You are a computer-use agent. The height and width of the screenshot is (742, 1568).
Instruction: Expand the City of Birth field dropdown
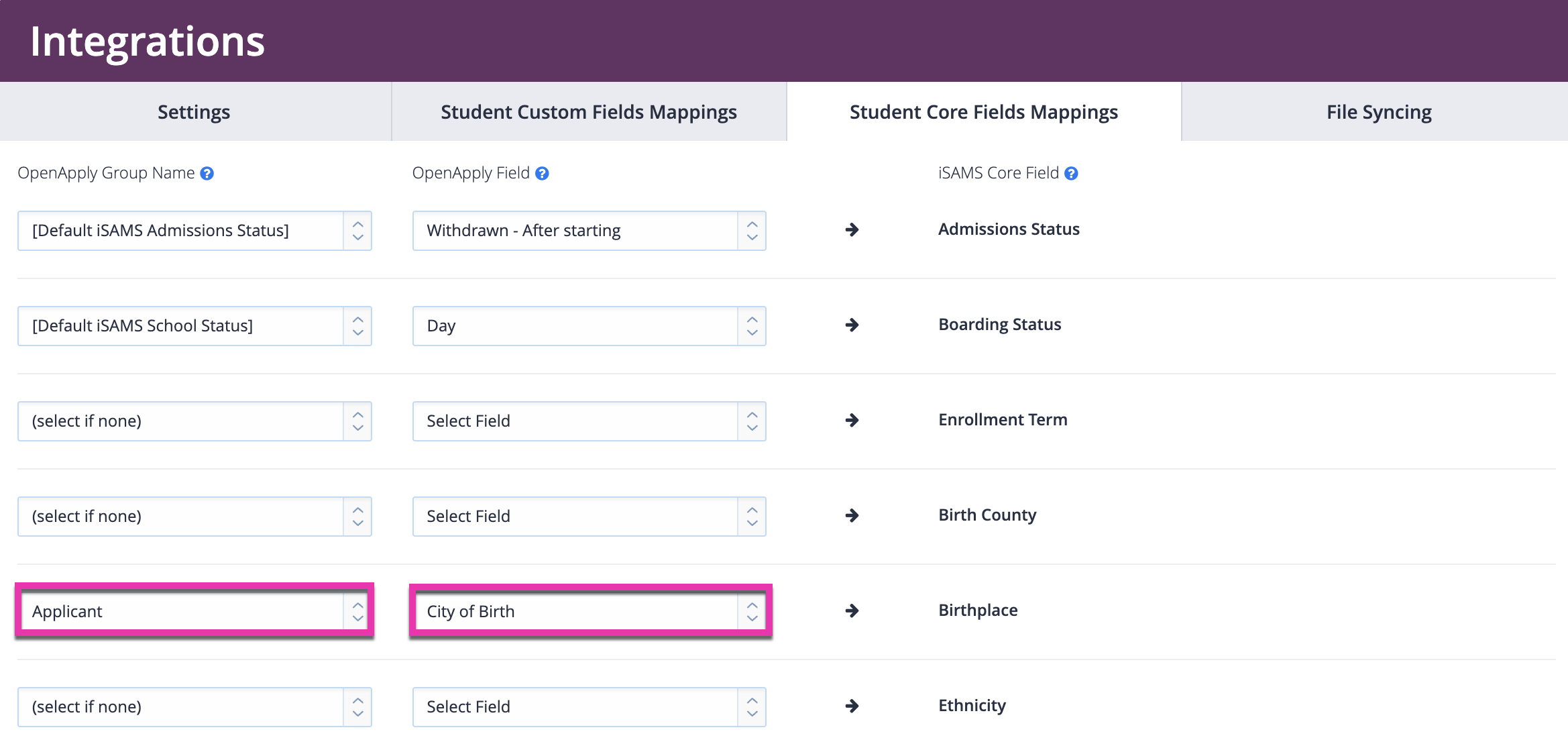[589, 611]
